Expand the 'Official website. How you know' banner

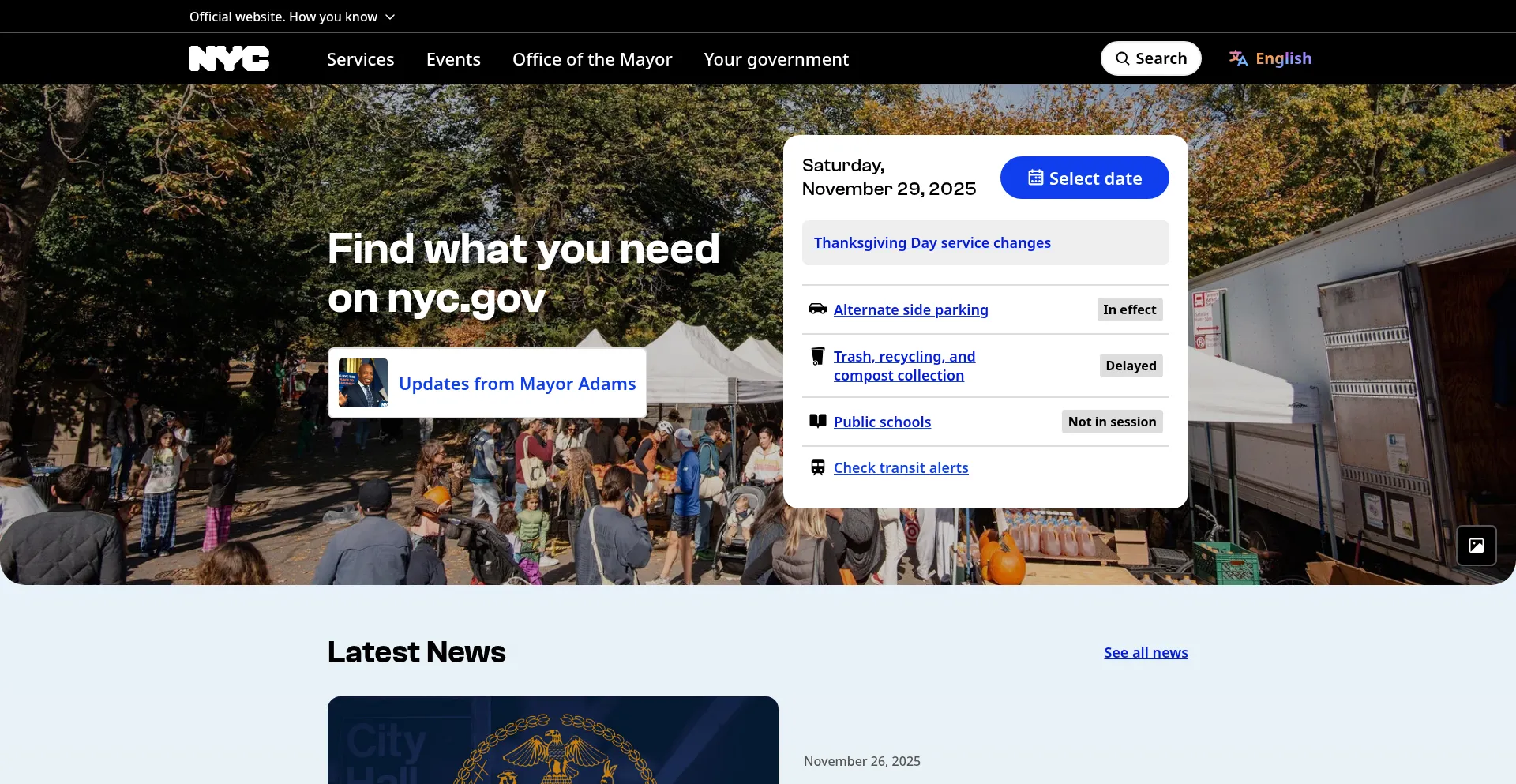(291, 17)
